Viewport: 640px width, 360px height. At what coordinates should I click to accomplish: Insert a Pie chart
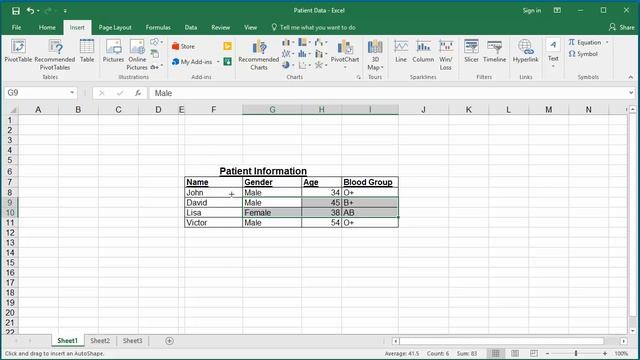(286, 65)
